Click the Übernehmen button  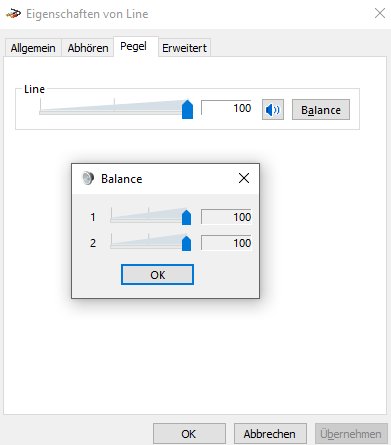point(351,434)
